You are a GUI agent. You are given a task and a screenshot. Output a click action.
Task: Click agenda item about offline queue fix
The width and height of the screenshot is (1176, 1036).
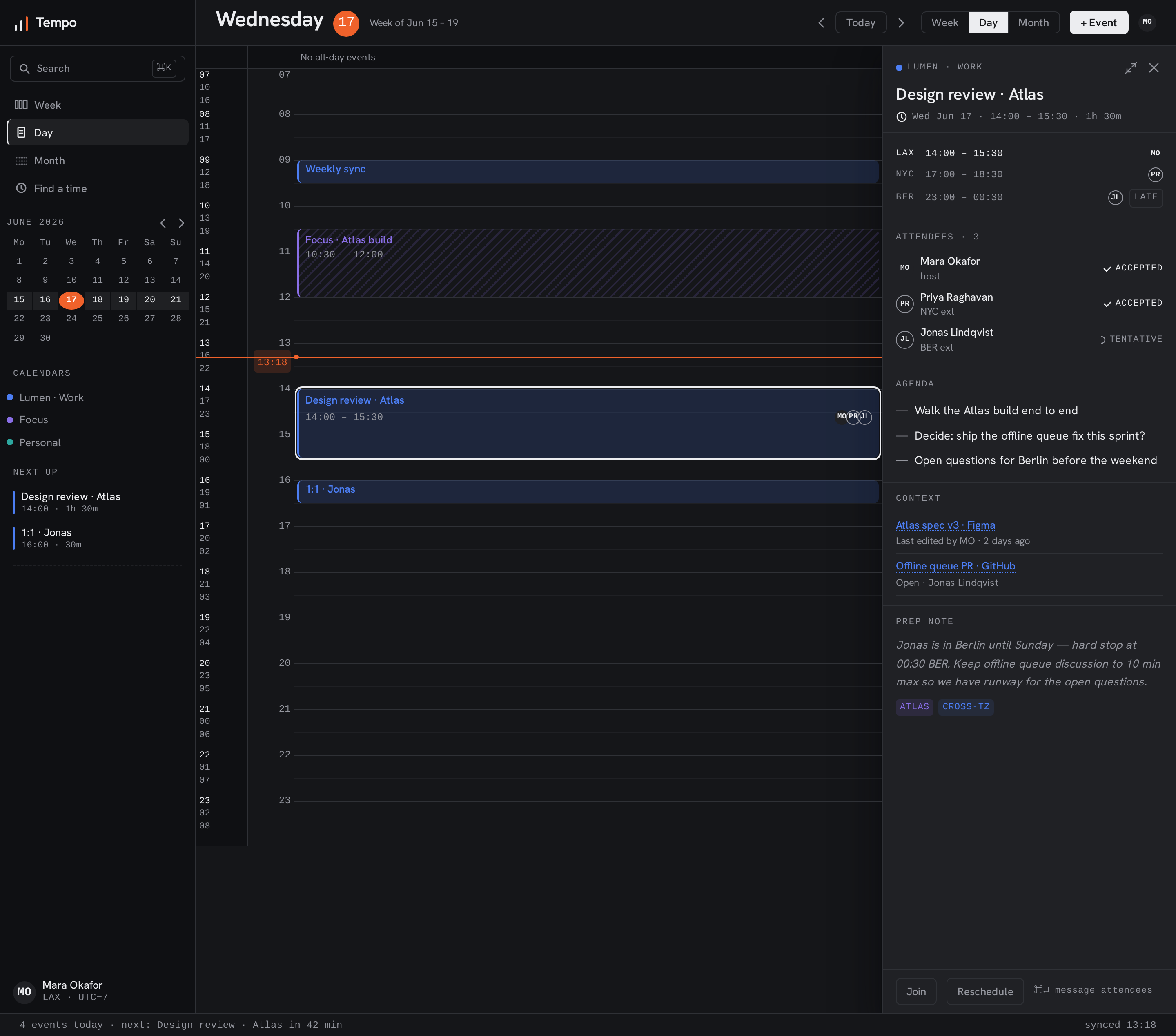[x=1020, y=436]
